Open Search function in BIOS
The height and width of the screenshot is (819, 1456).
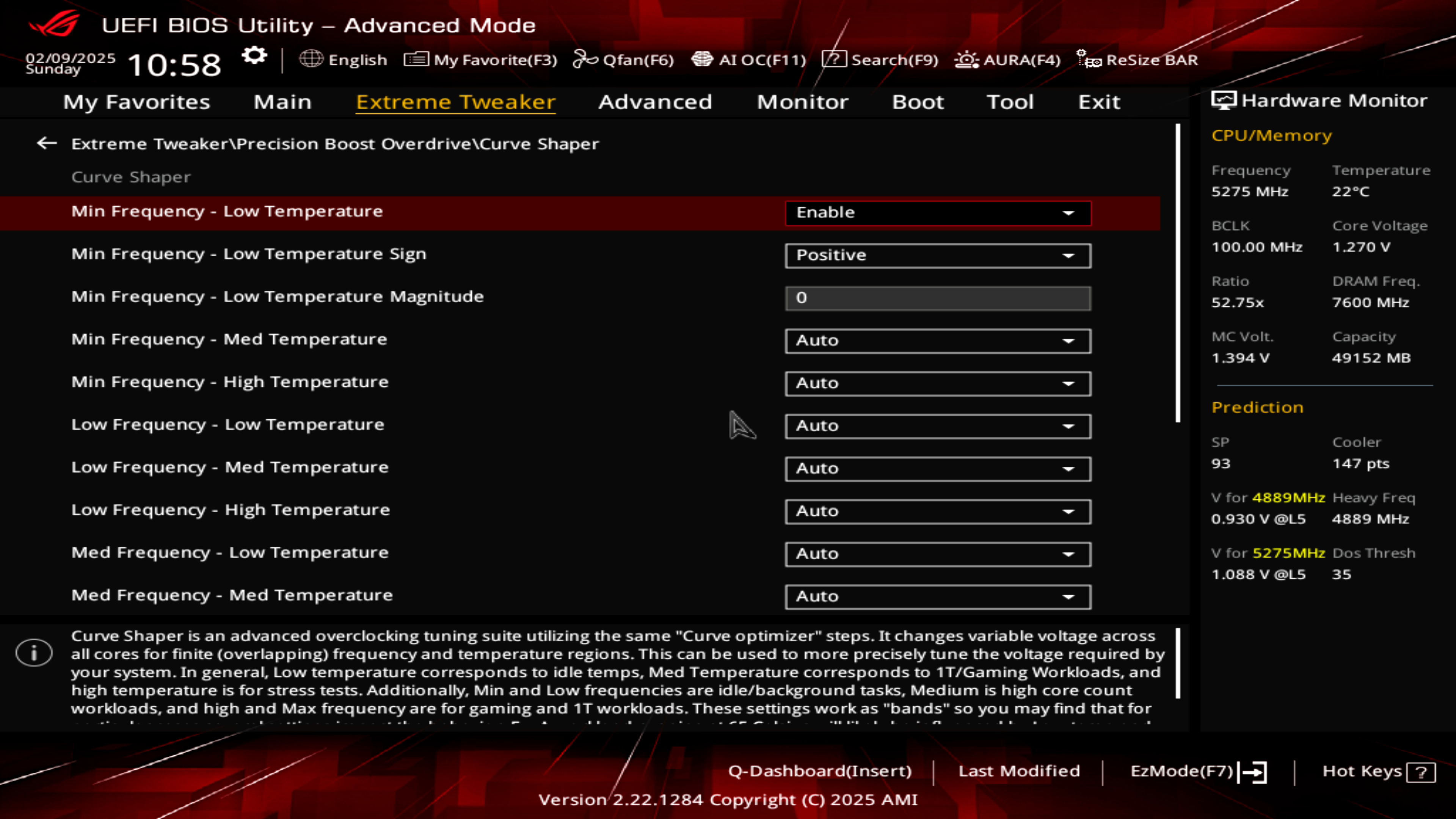[878, 59]
